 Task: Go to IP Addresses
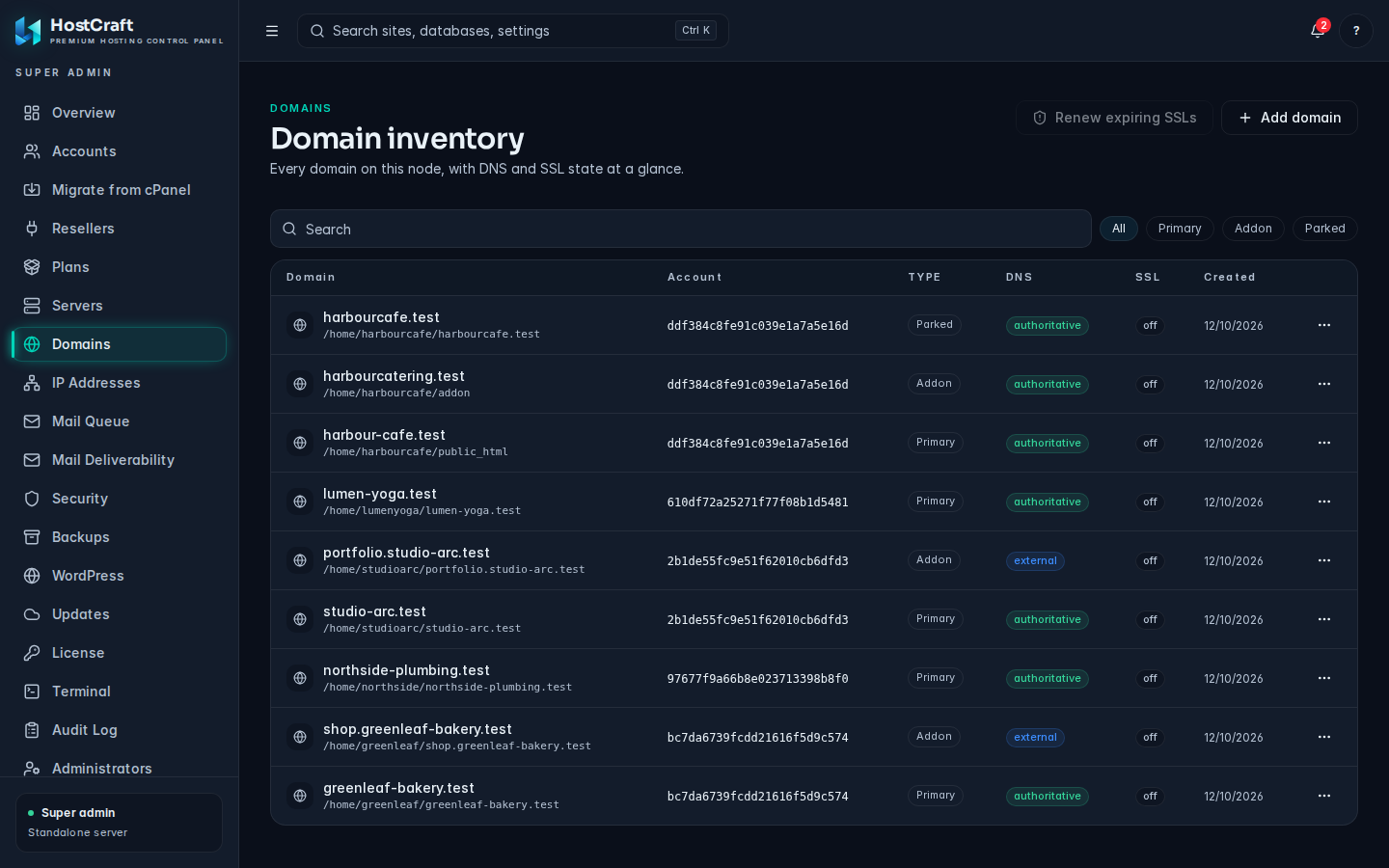pyautogui.click(x=120, y=383)
